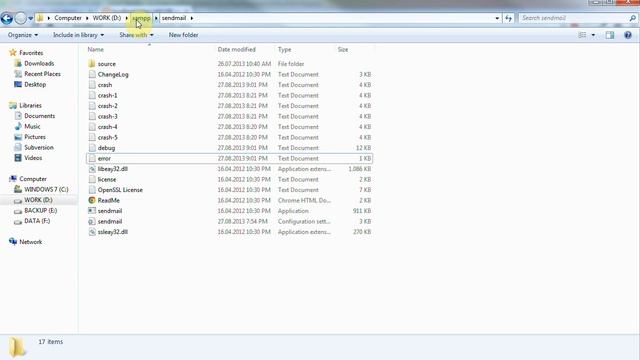Open the WINDOWS 7 (C:) drive
Viewport: 640px width, 360px height.
click(x=46, y=189)
